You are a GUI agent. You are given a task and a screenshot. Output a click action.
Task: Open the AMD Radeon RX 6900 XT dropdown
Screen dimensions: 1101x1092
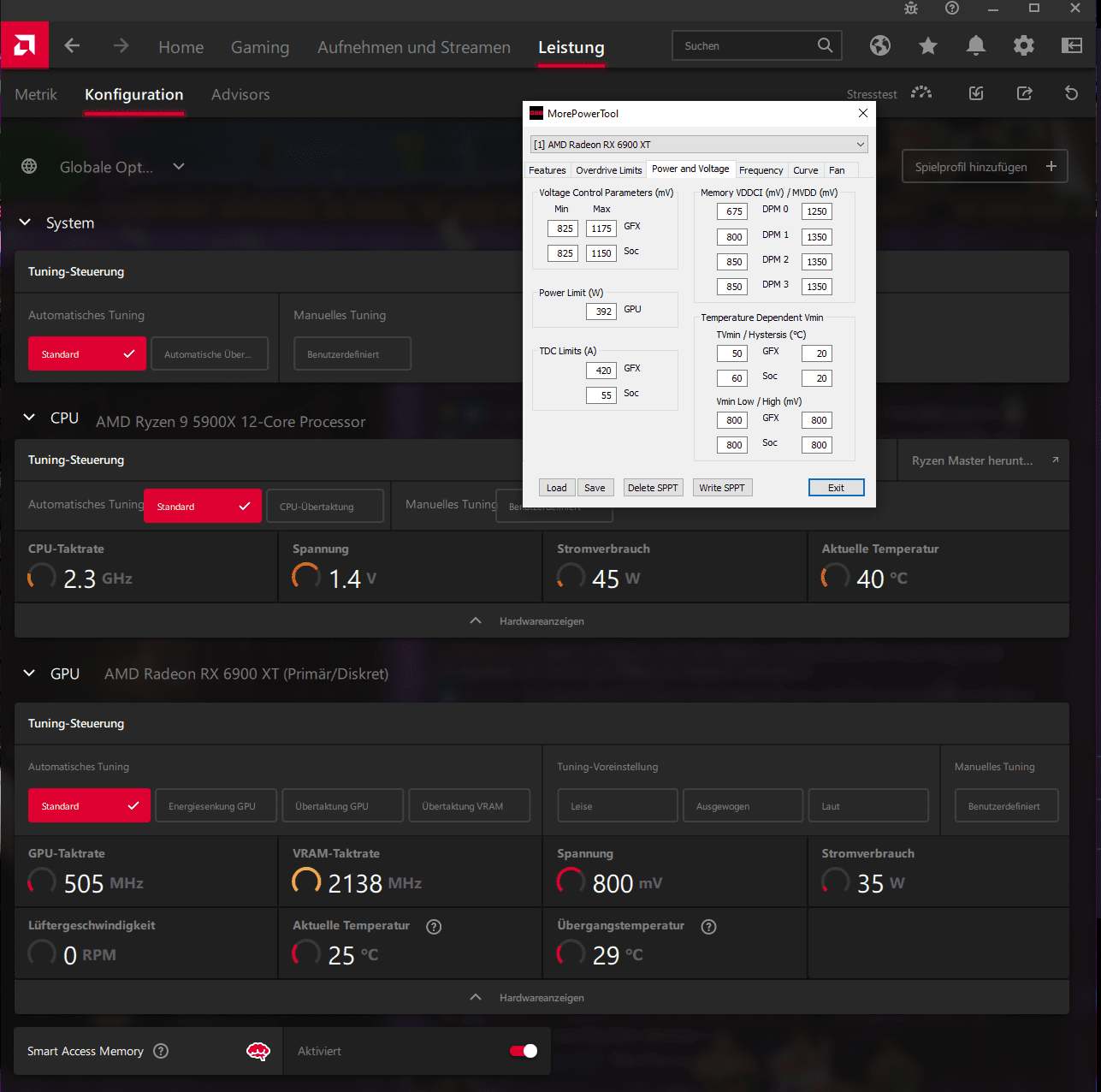(699, 145)
